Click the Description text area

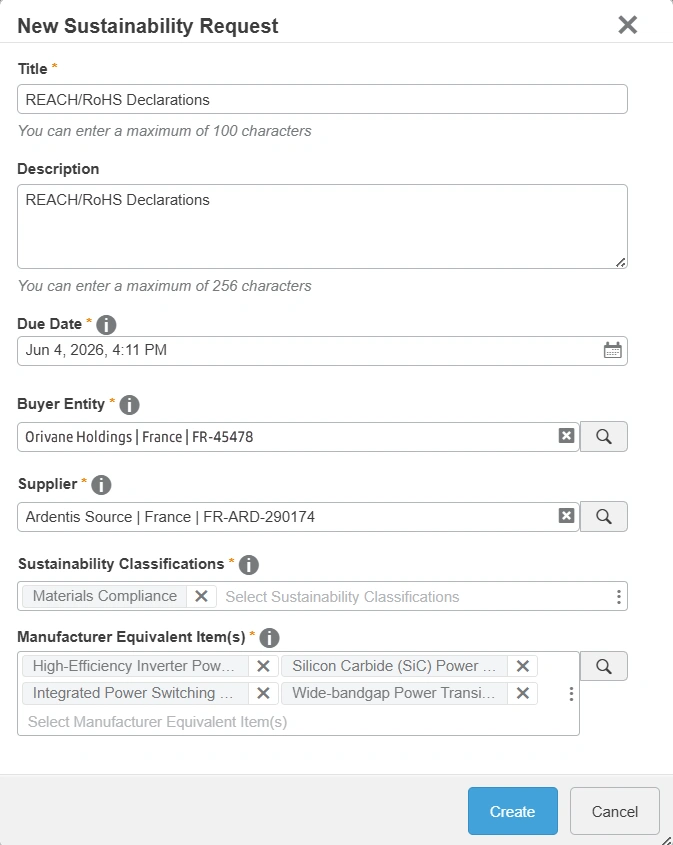[322, 226]
